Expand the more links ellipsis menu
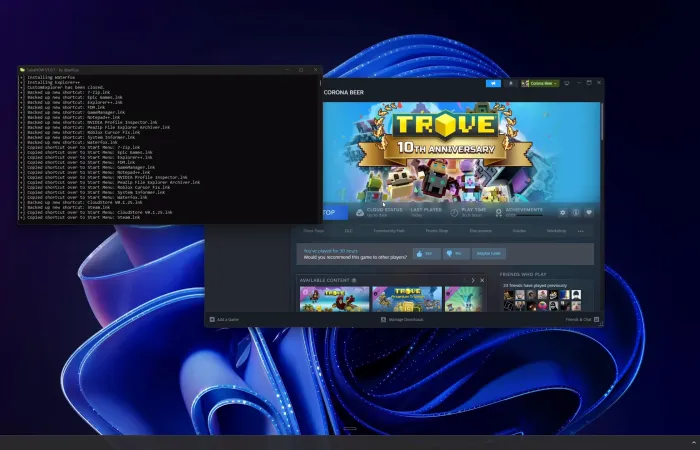 [580, 231]
